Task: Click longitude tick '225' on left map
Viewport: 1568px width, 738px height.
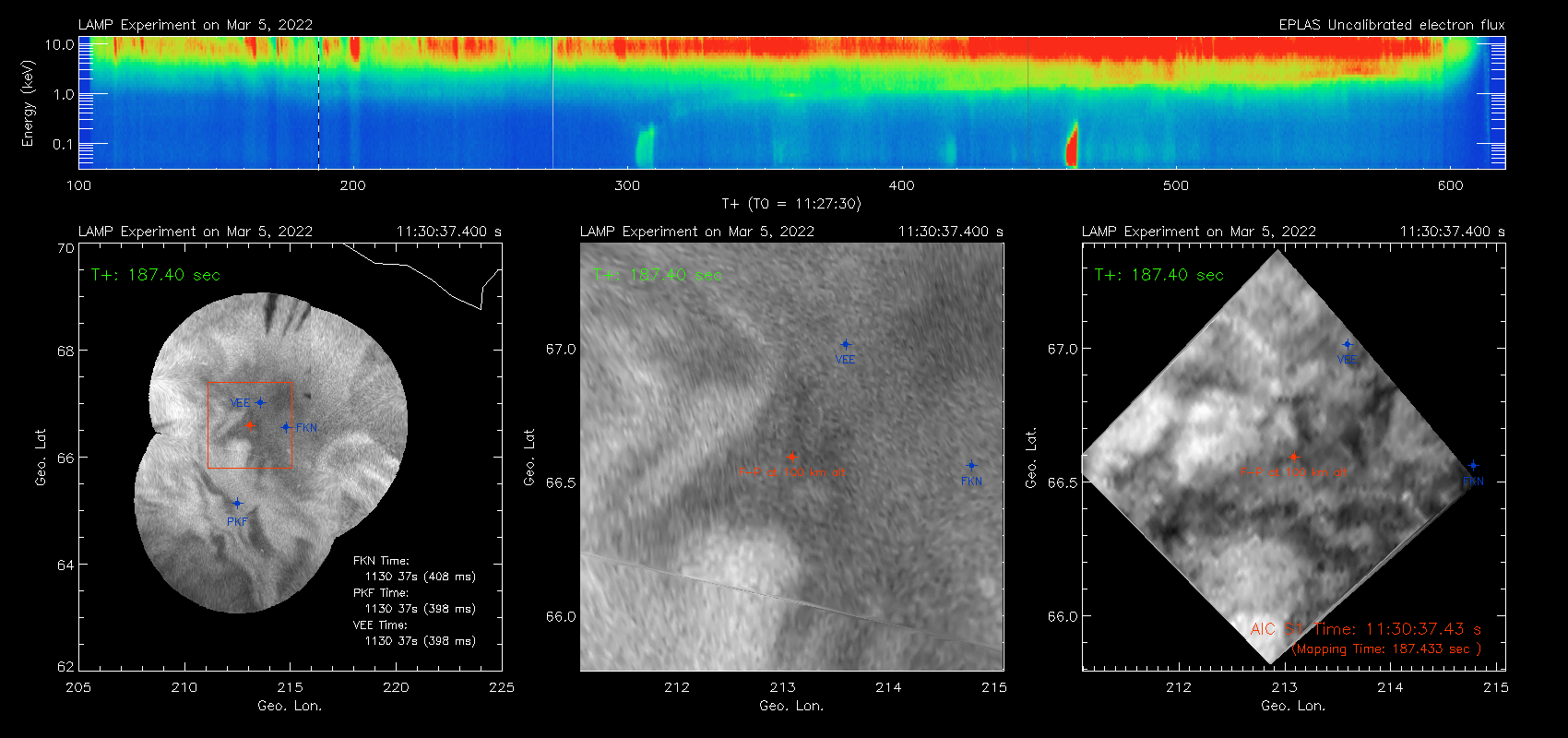Action: [x=502, y=687]
